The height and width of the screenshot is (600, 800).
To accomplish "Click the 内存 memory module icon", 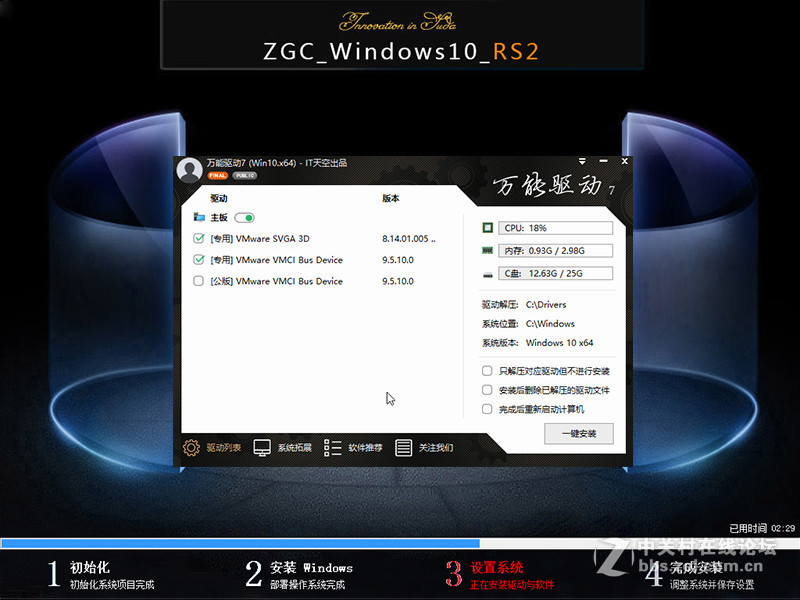I will [x=486, y=249].
